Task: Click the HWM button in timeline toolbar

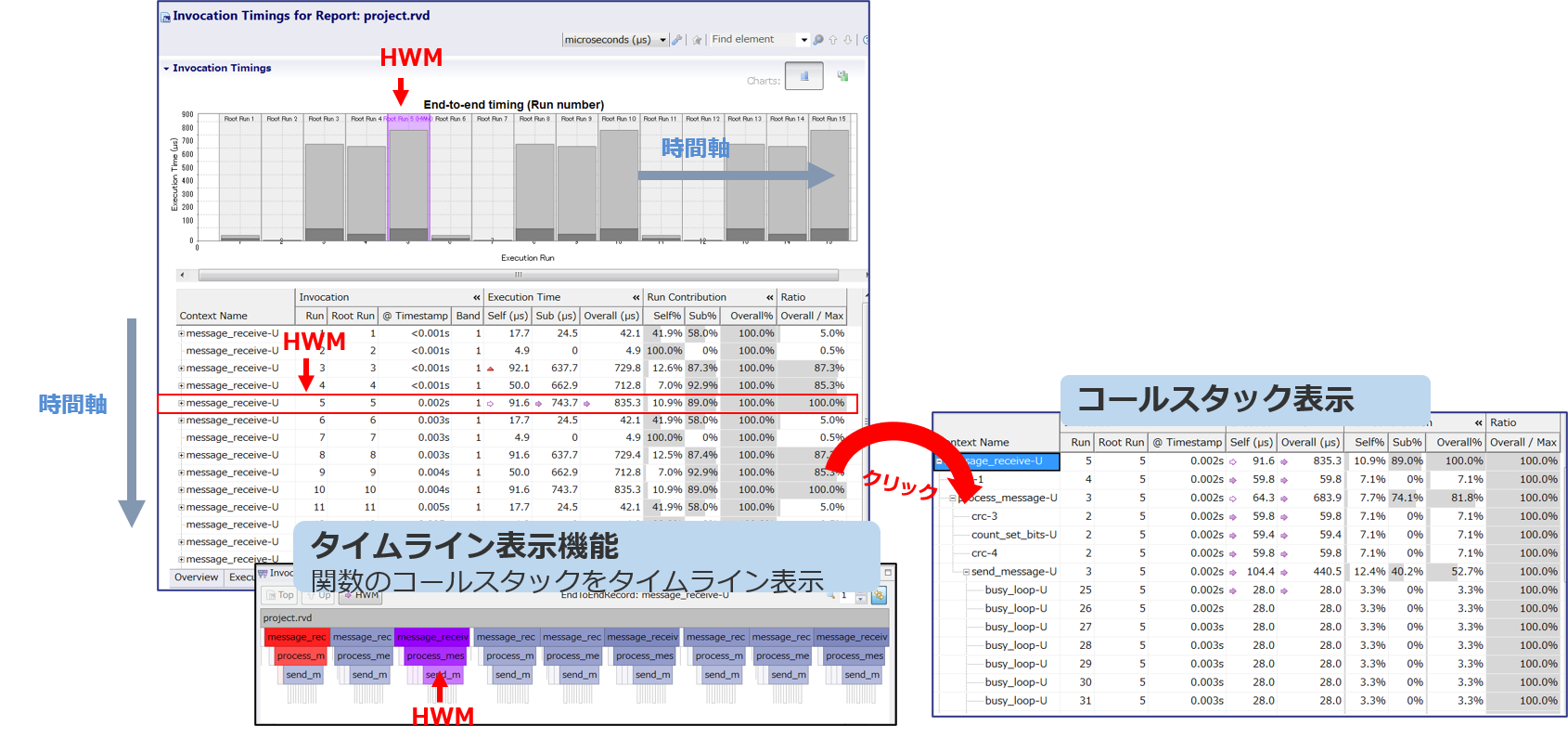Action: (x=362, y=595)
